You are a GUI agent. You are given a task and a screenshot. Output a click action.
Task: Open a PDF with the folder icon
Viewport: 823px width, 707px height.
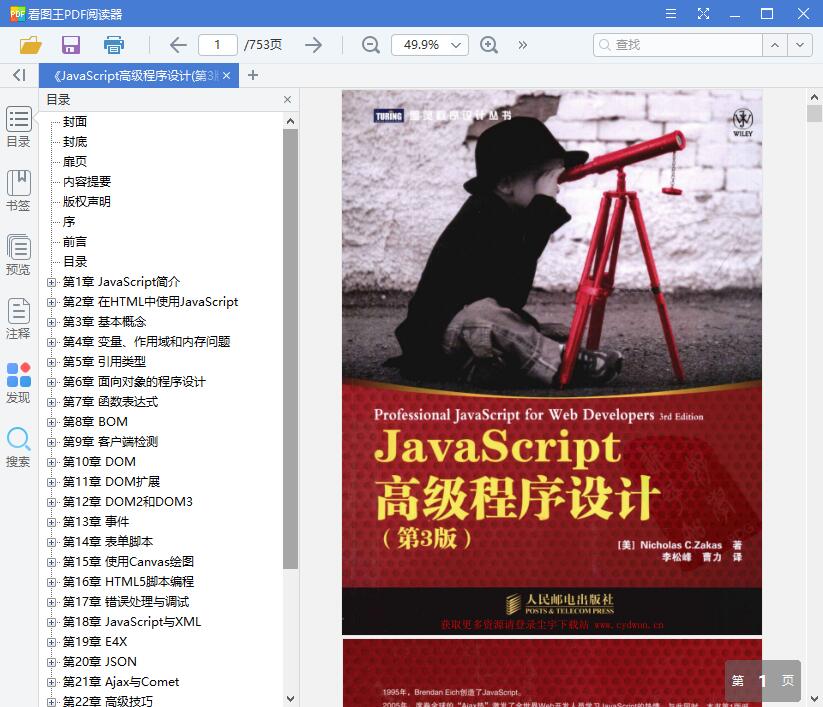coord(30,45)
